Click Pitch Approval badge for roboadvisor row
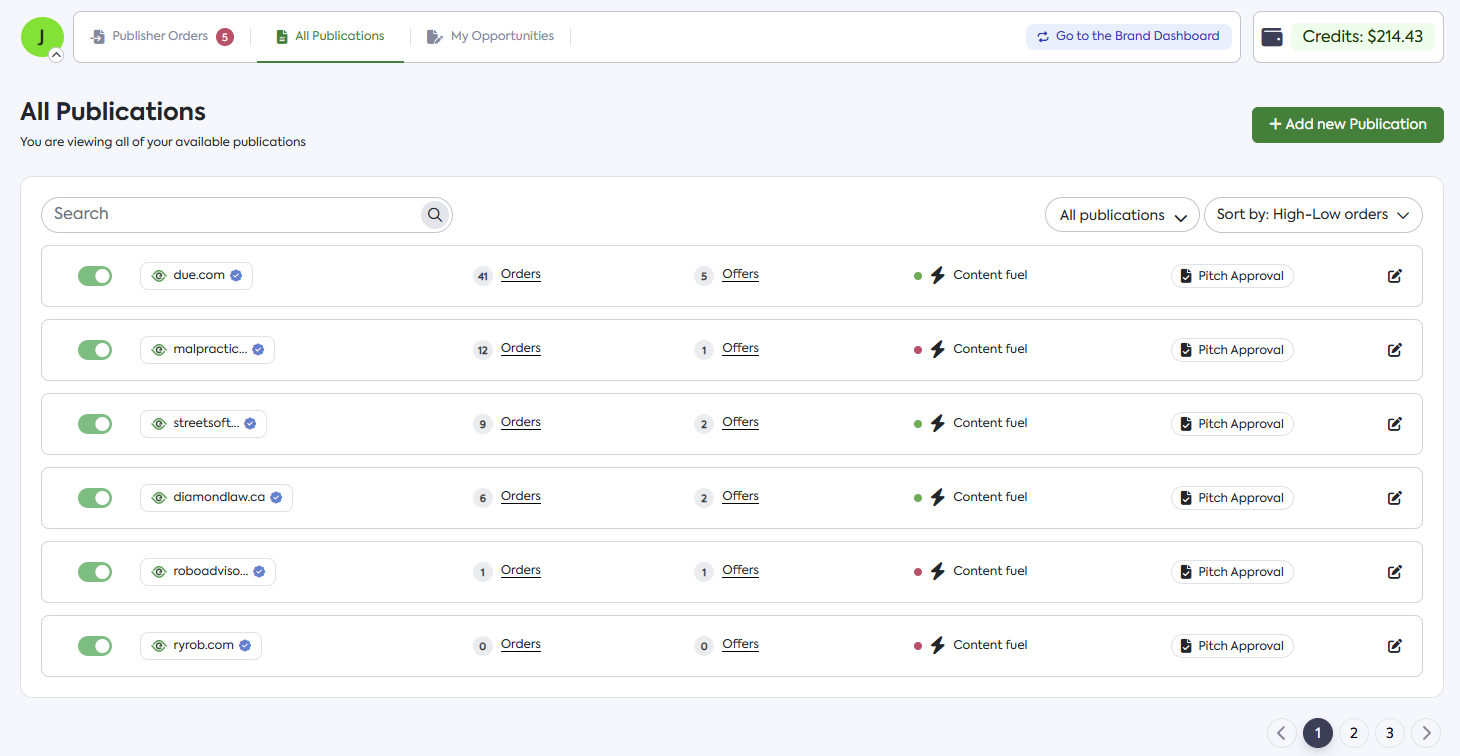The height and width of the screenshot is (756, 1460). [x=1231, y=572]
